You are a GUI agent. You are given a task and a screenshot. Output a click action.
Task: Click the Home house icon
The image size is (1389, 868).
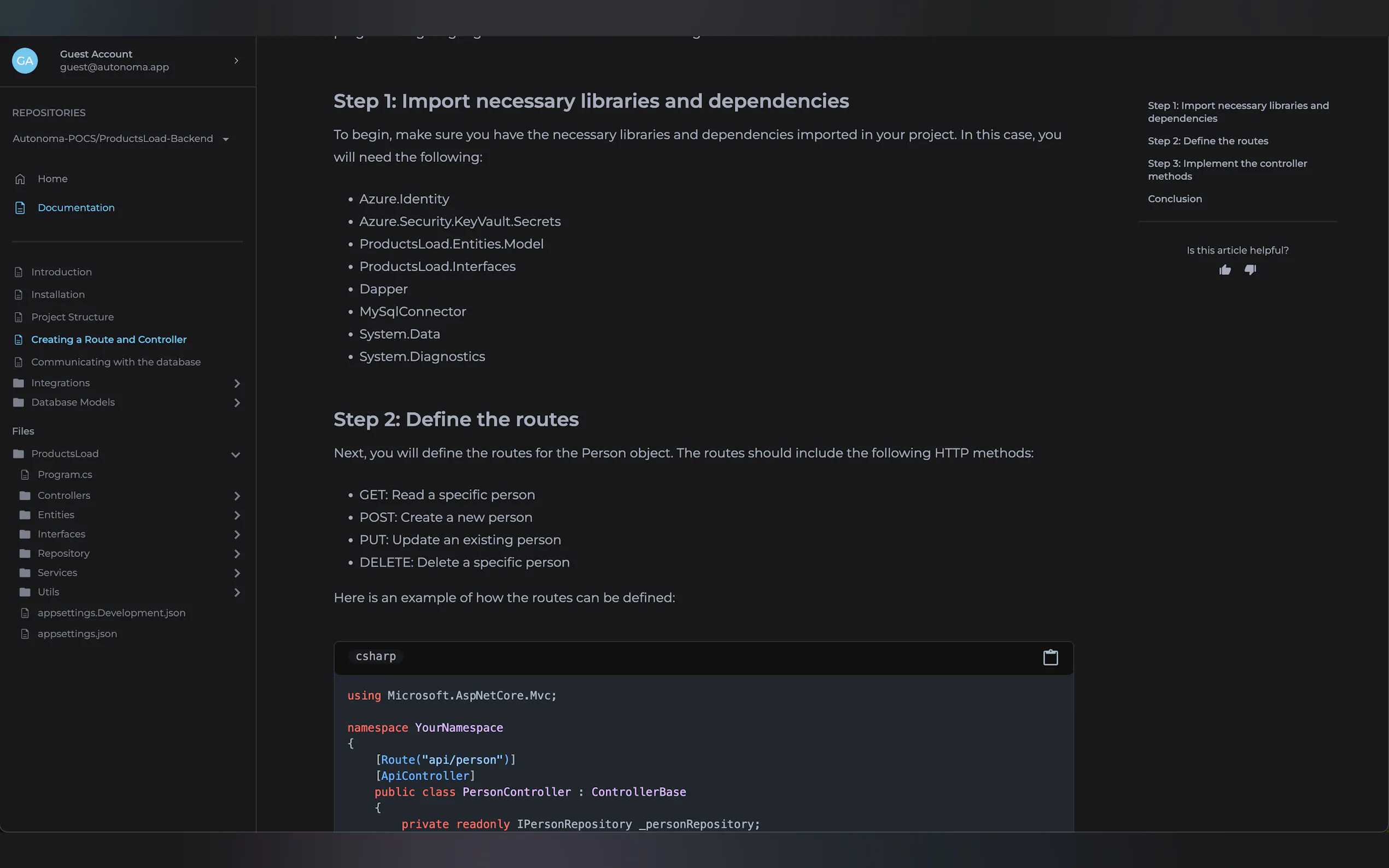click(x=20, y=179)
